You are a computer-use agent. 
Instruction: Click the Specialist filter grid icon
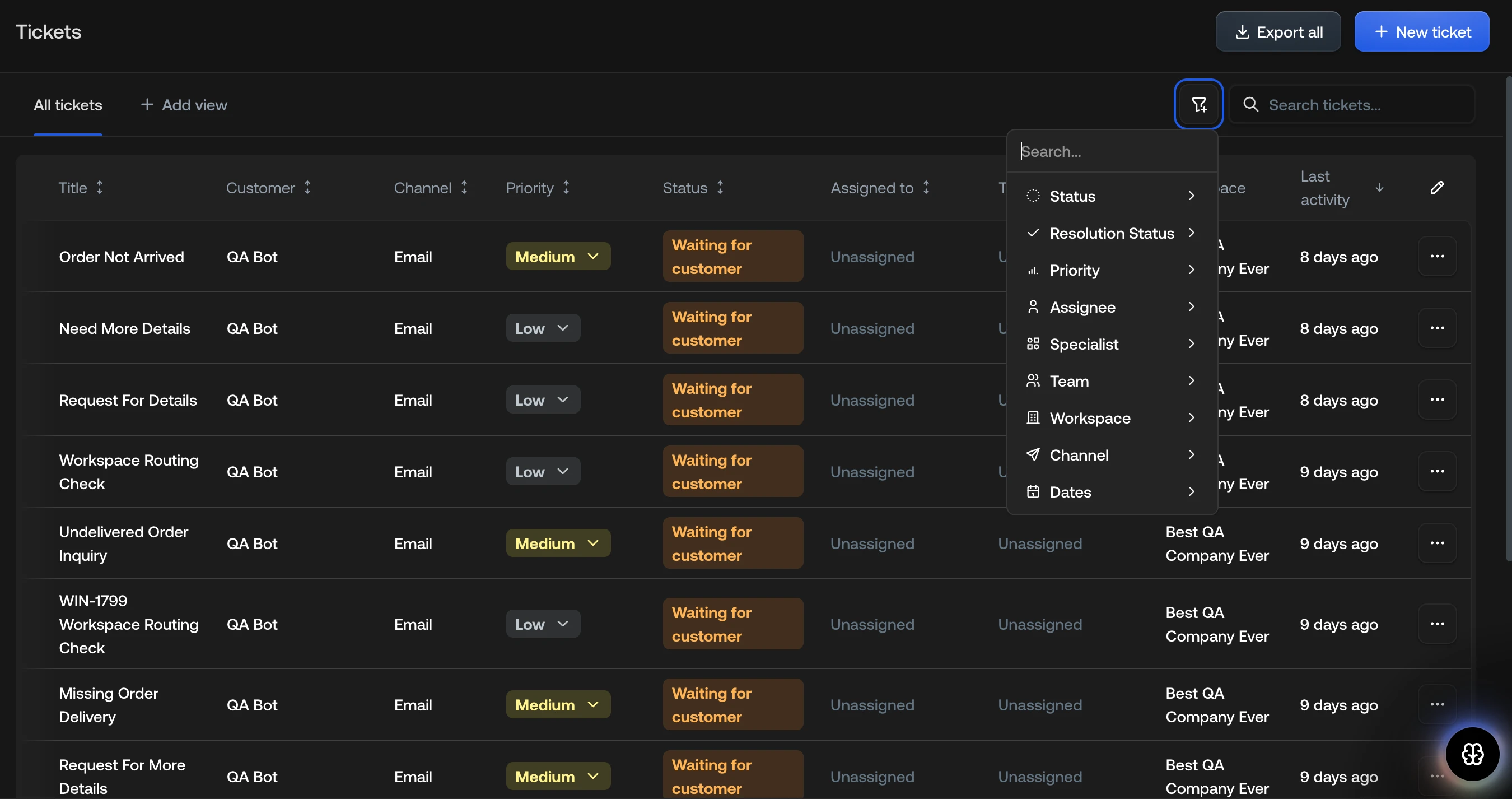click(1033, 344)
